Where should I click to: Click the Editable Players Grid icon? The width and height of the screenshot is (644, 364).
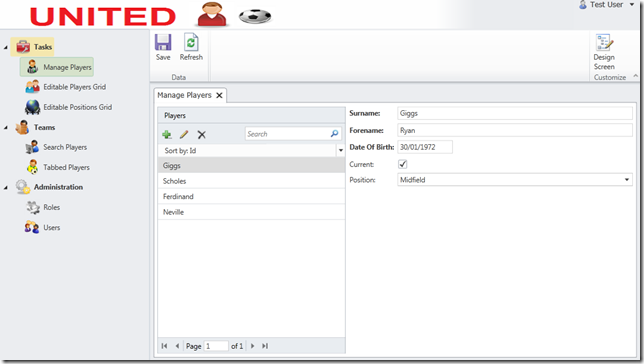coord(32,87)
